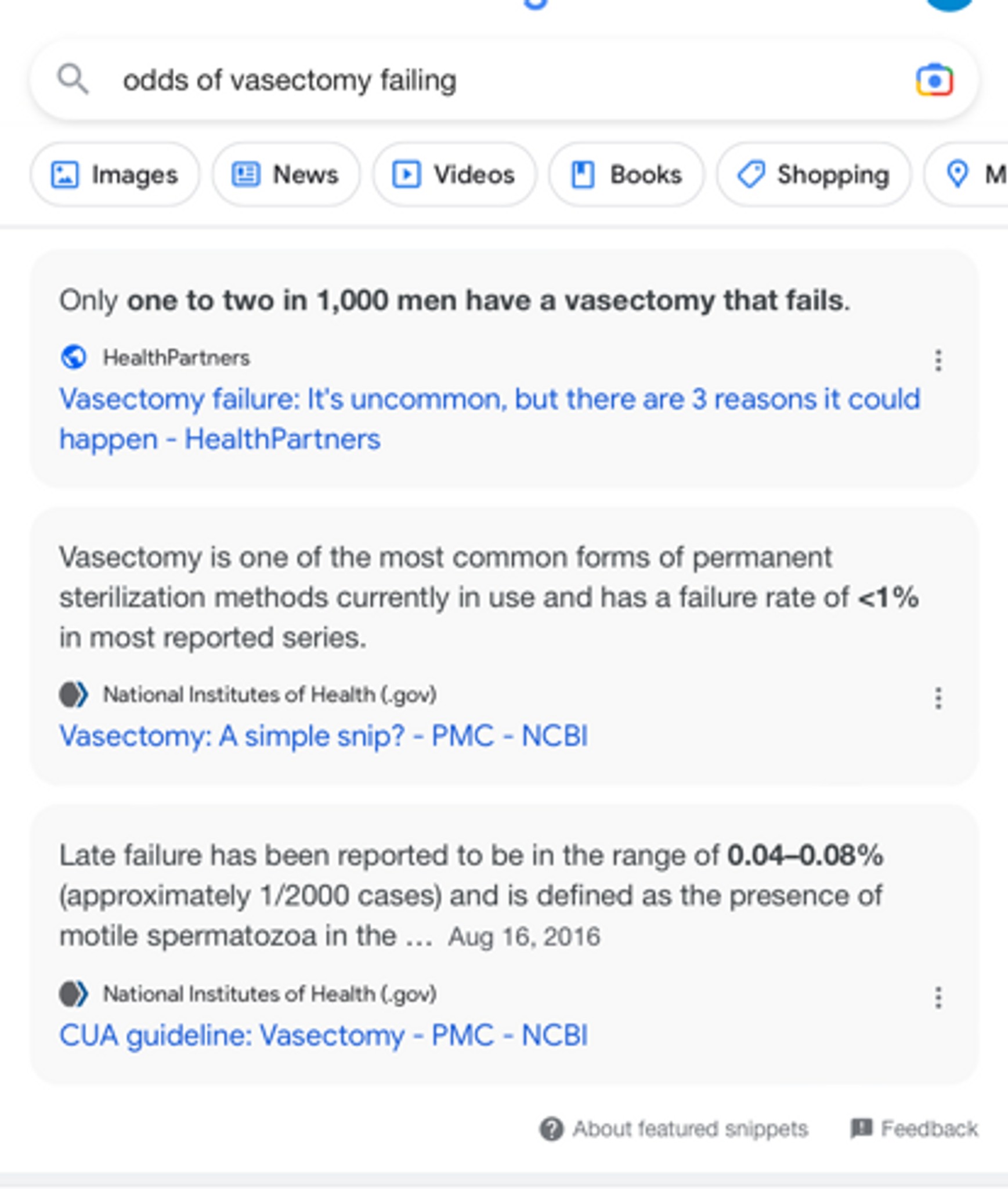Click the NIH favicon beside Vasectomy: A simple snip
The height and width of the screenshot is (1189, 1008).
click(74, 694)
